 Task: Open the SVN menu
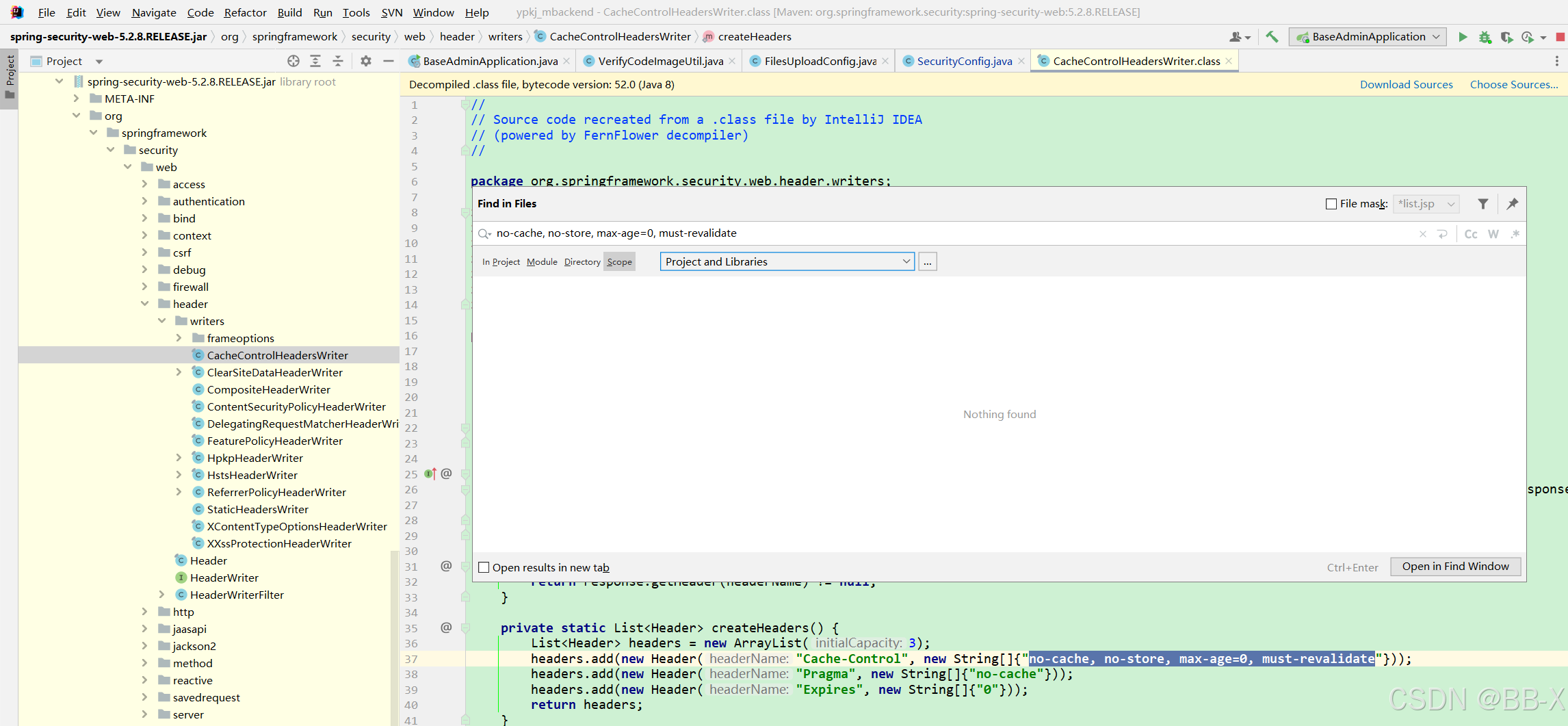click(391, 12)
